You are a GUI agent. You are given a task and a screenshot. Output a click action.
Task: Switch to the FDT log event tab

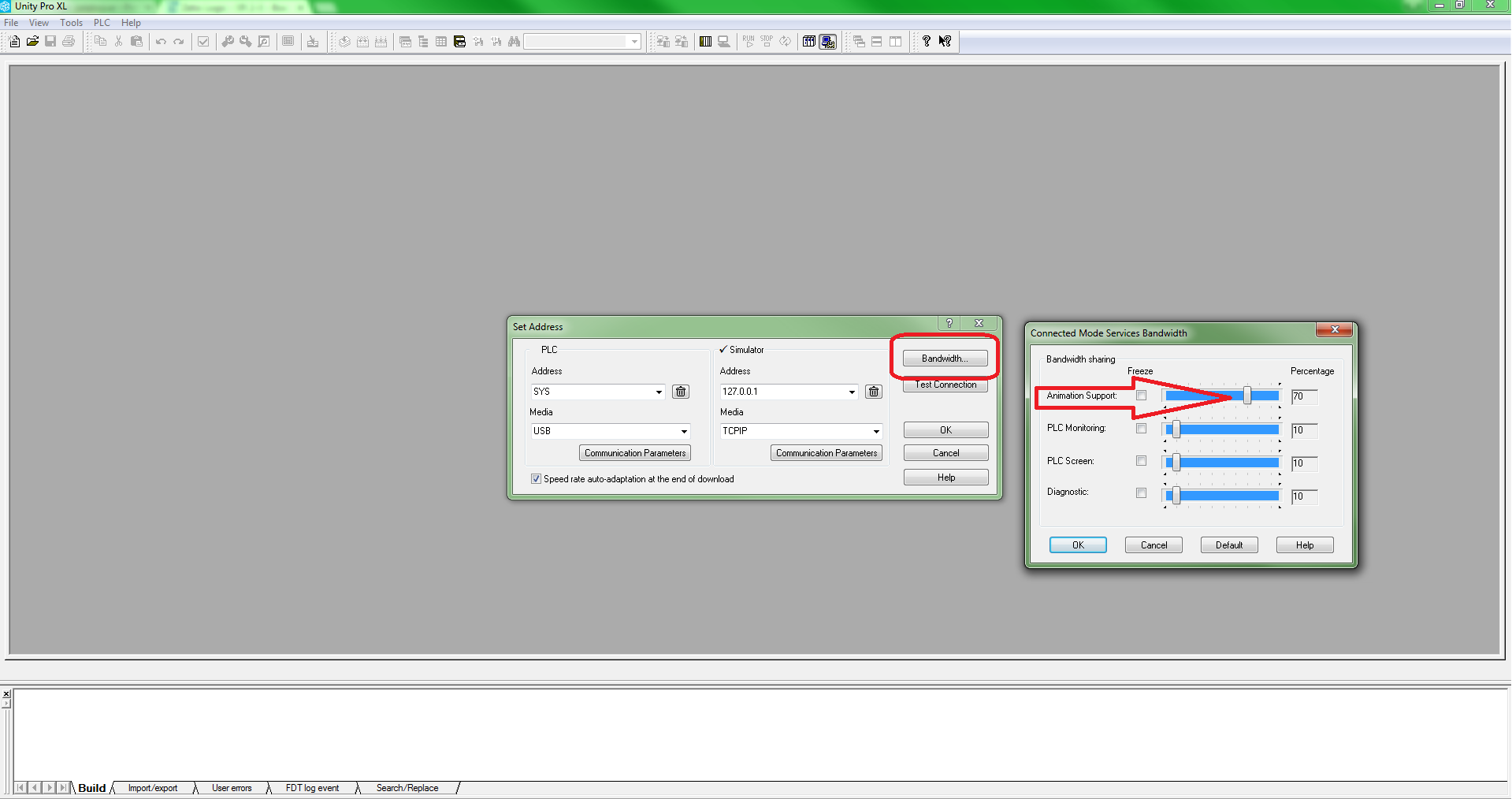pos(313,788)
